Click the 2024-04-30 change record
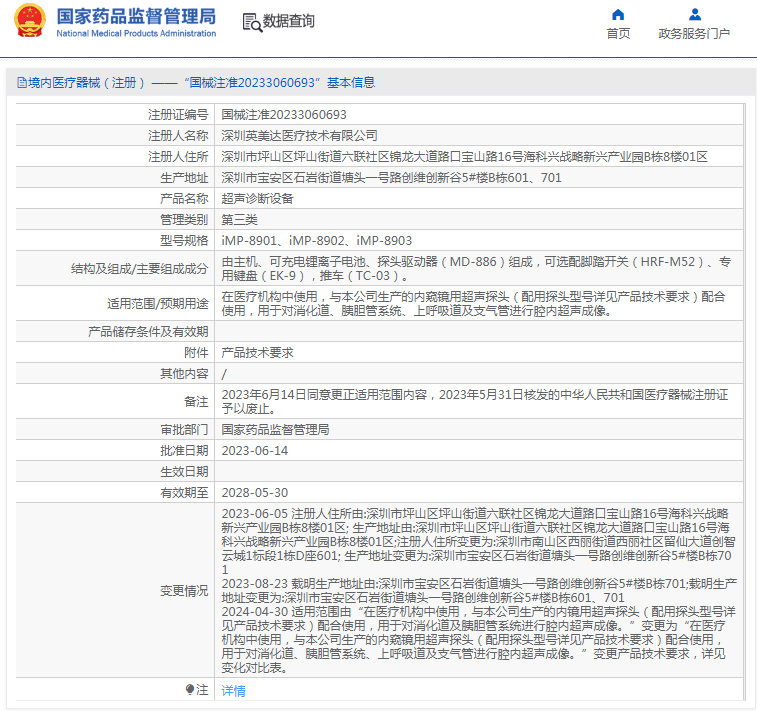 tap(478, 640)
